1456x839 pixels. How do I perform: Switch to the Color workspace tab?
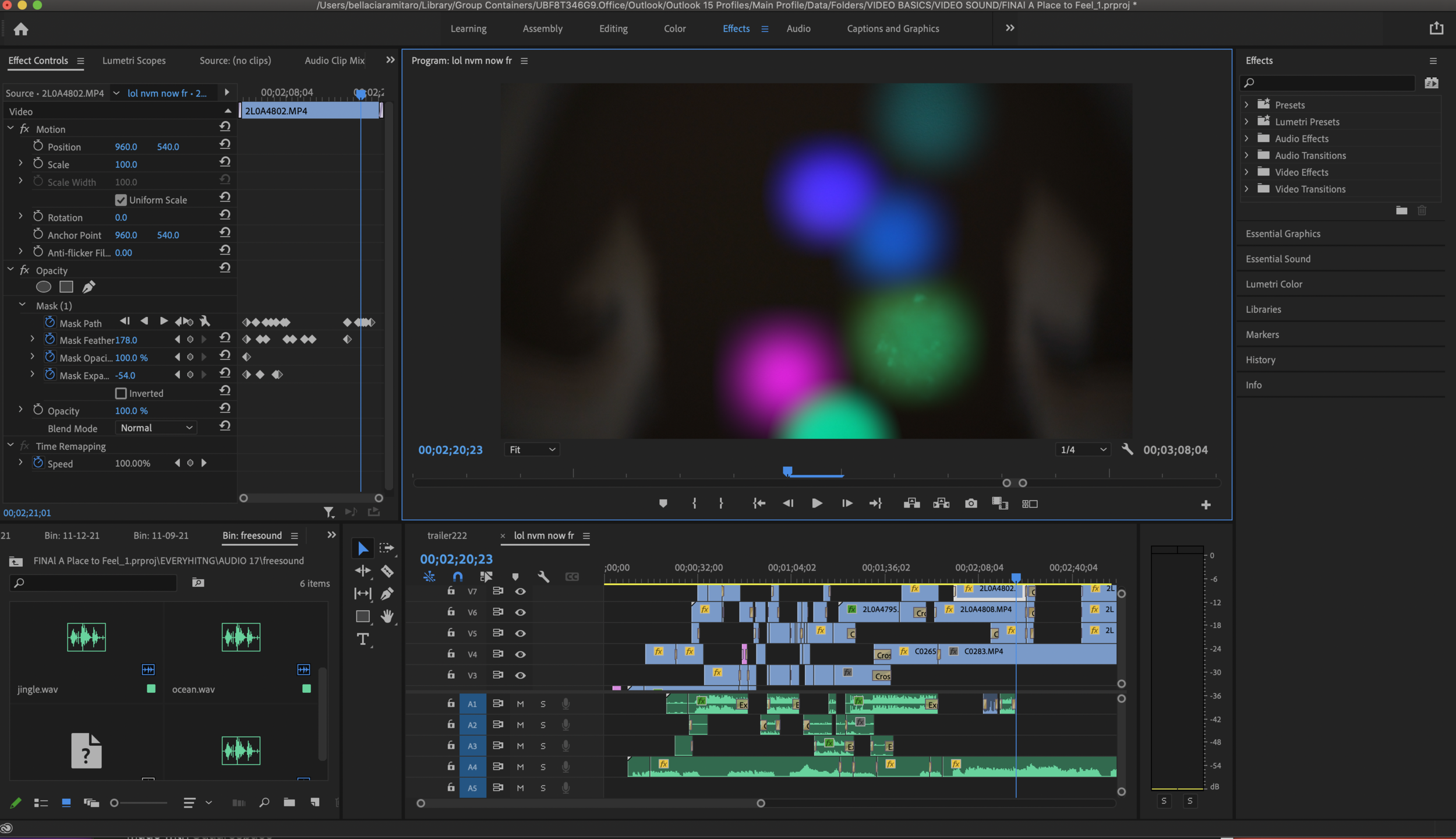pyautogui.click(x=674, y=29)
